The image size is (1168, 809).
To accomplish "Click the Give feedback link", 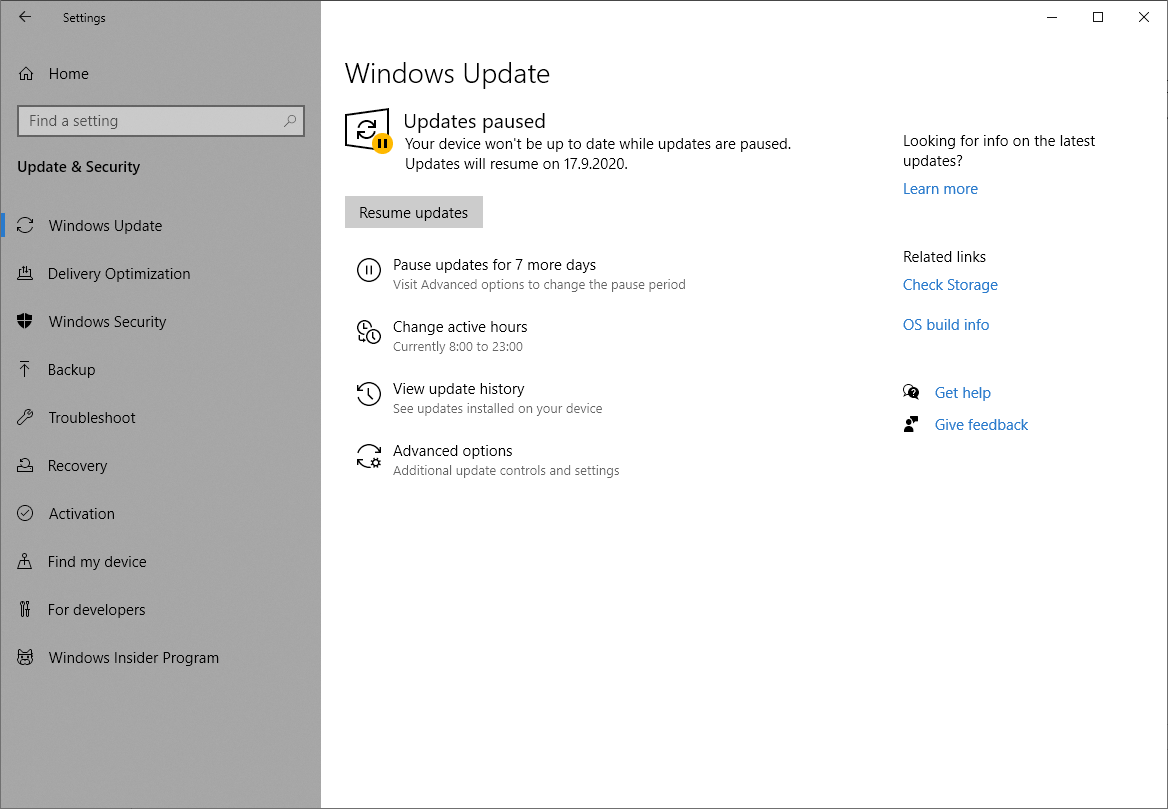I will pyautogui.click(x=981, y=425).
